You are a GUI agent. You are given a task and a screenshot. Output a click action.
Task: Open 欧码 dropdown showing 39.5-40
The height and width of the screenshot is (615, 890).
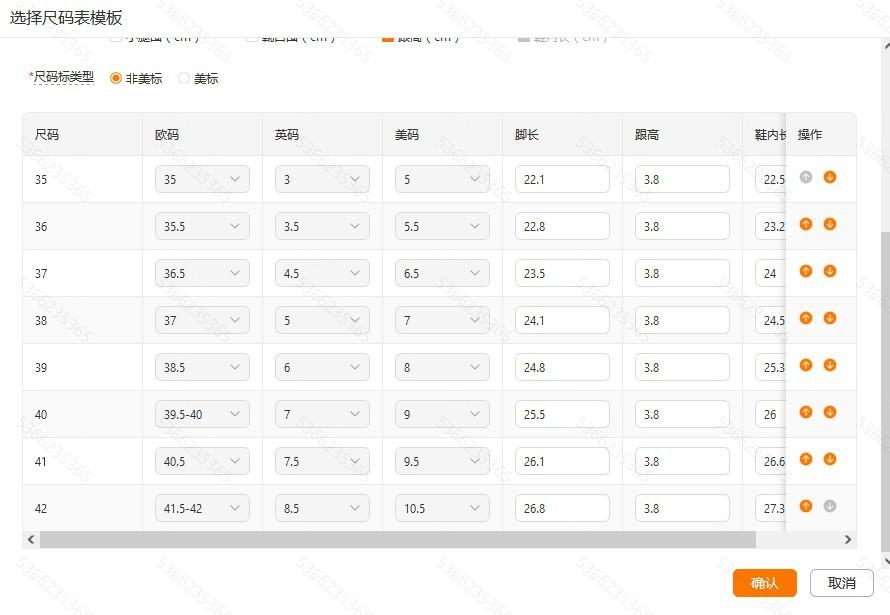202,414
